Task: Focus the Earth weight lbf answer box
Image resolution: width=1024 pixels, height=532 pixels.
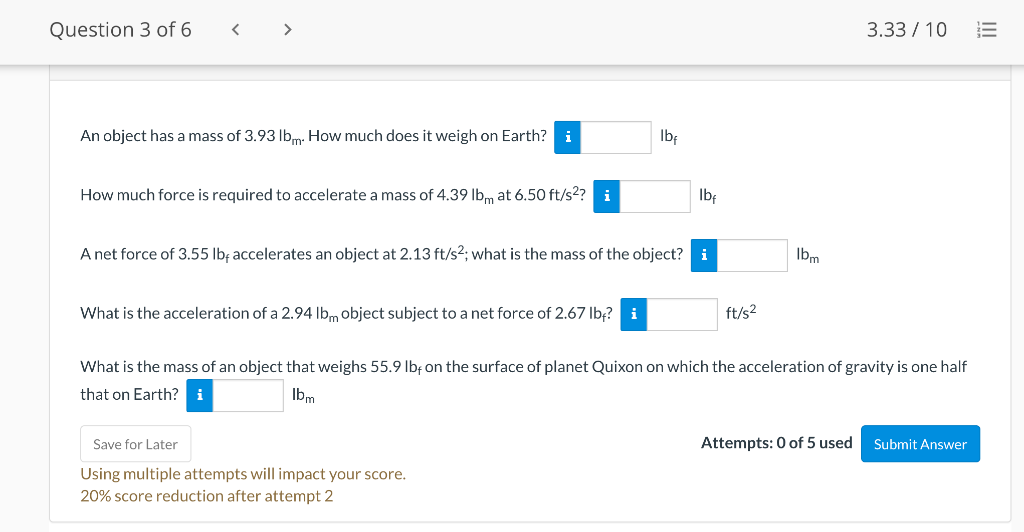Action: pyautogui.click(x=616, y=137)
